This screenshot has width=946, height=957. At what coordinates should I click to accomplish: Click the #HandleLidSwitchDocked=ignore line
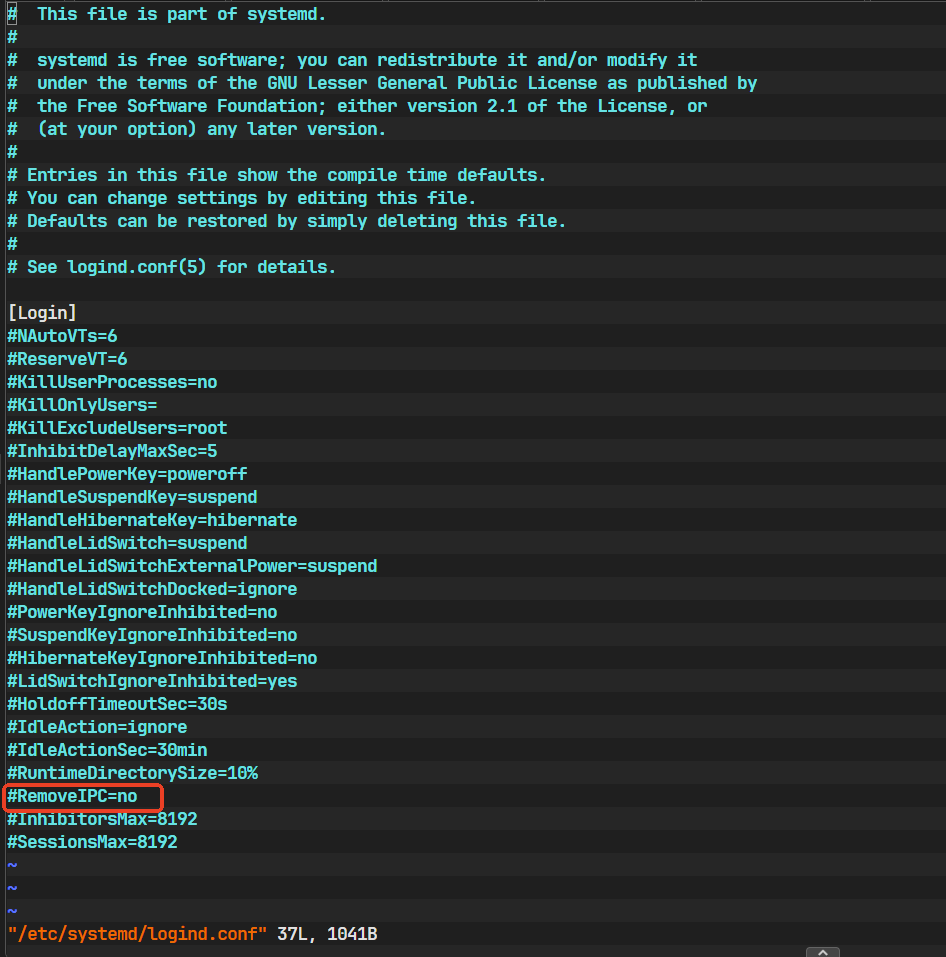point(152,589)
